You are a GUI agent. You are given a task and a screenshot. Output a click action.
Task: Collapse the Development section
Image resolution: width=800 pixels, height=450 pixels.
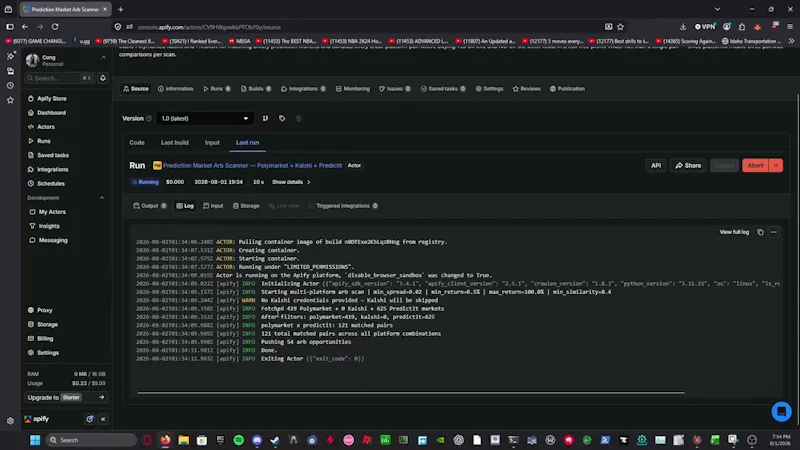pyautogui.click(x=102, y=197)
